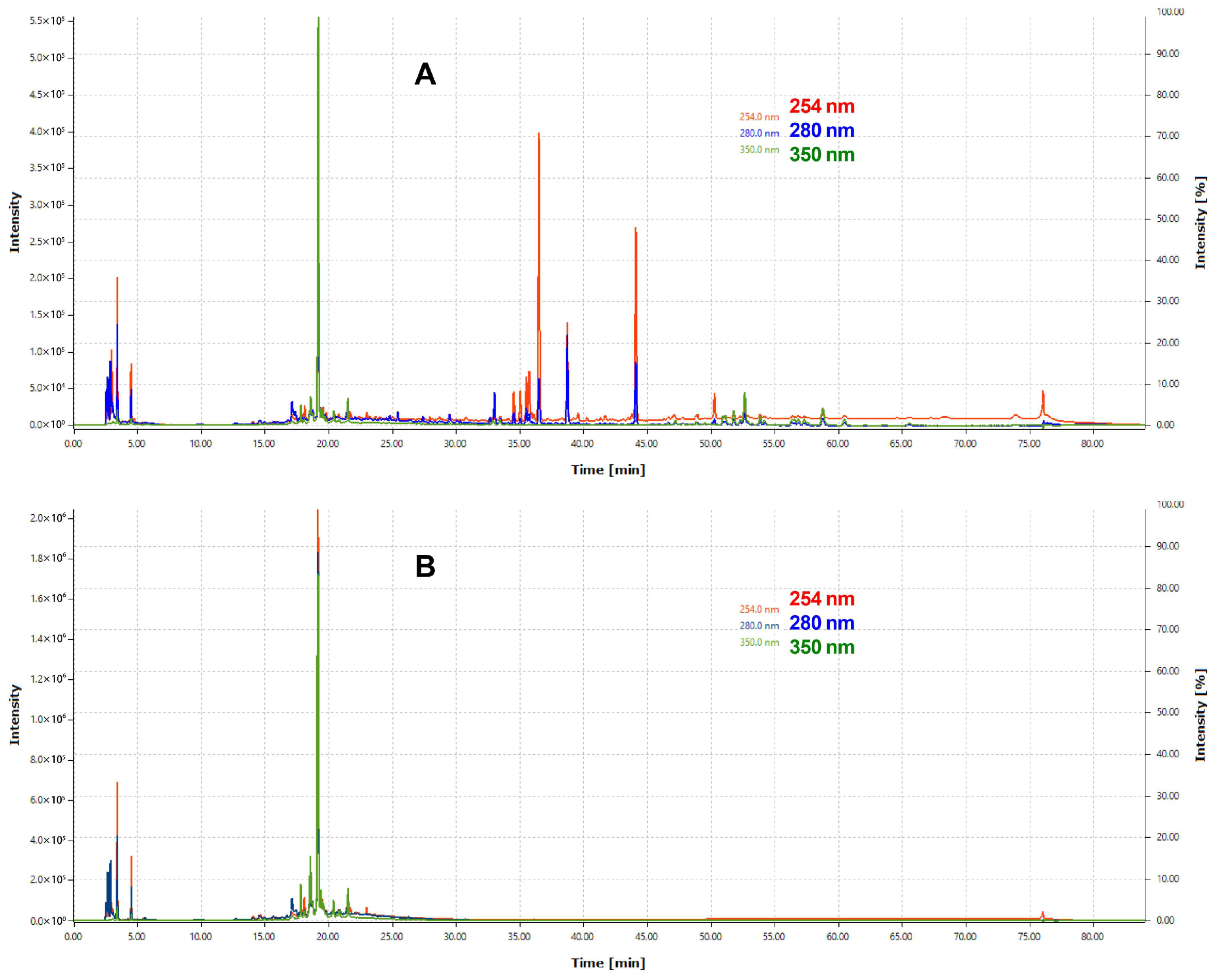The height and width of the screenshot is (980, 1216).
Task: Click bold red 254 nm legend in chart B
Action: [x=821, y=598]
